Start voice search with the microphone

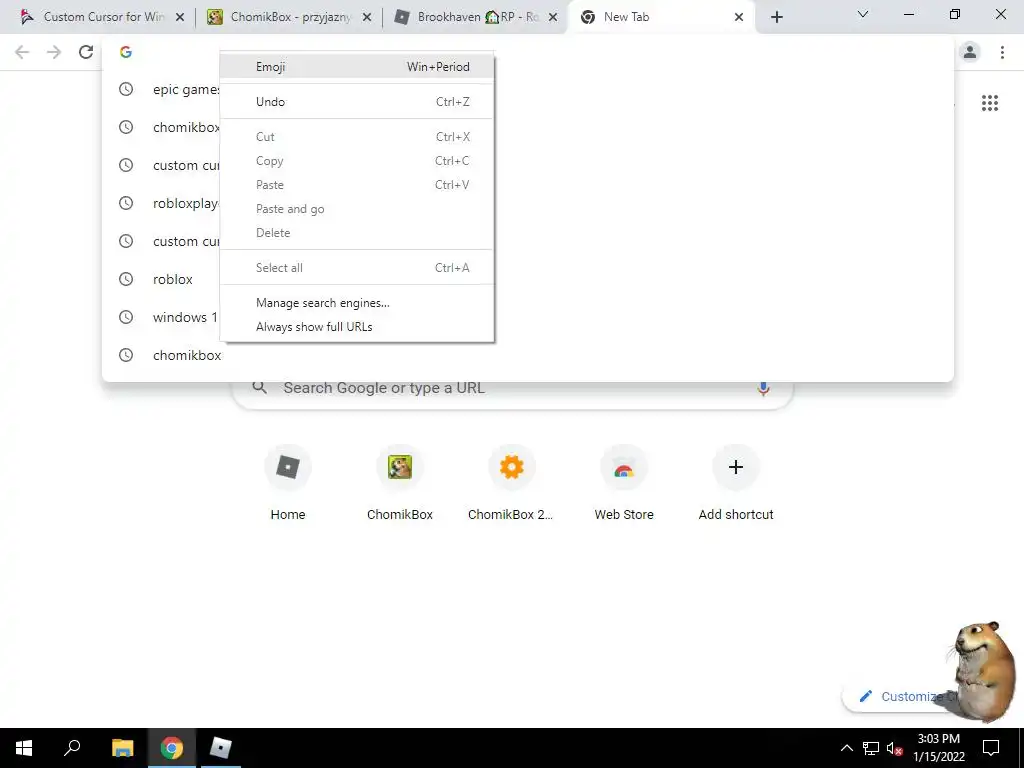point(763,388)
